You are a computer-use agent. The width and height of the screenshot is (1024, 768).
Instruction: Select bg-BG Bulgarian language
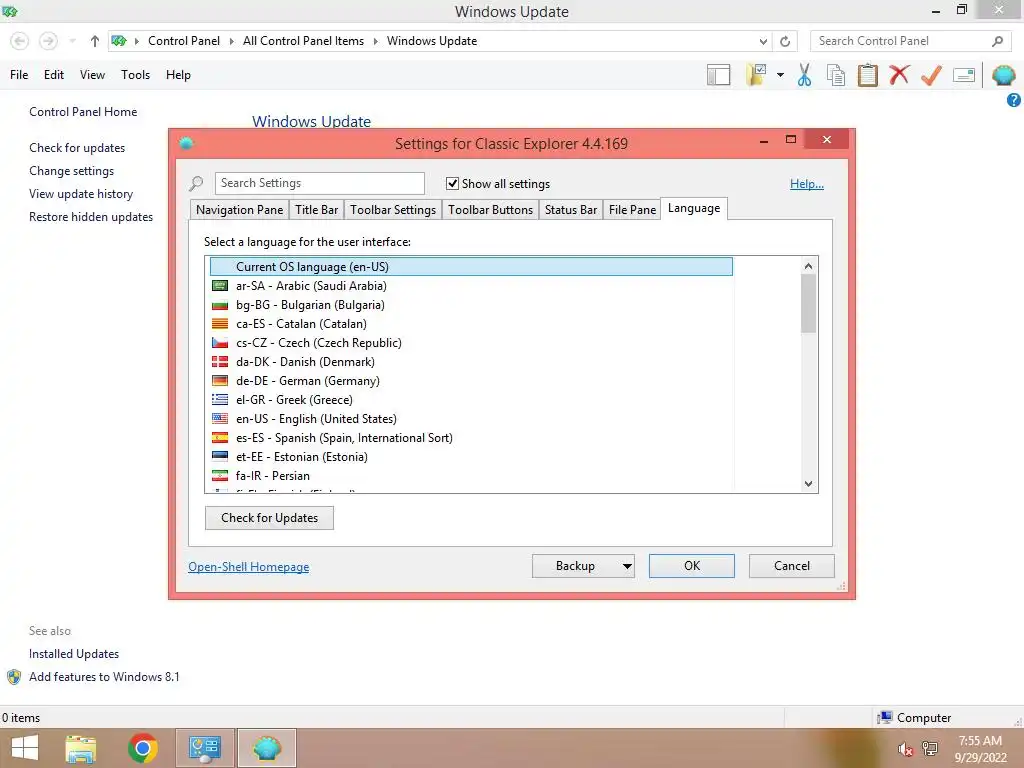coord(471,305)
